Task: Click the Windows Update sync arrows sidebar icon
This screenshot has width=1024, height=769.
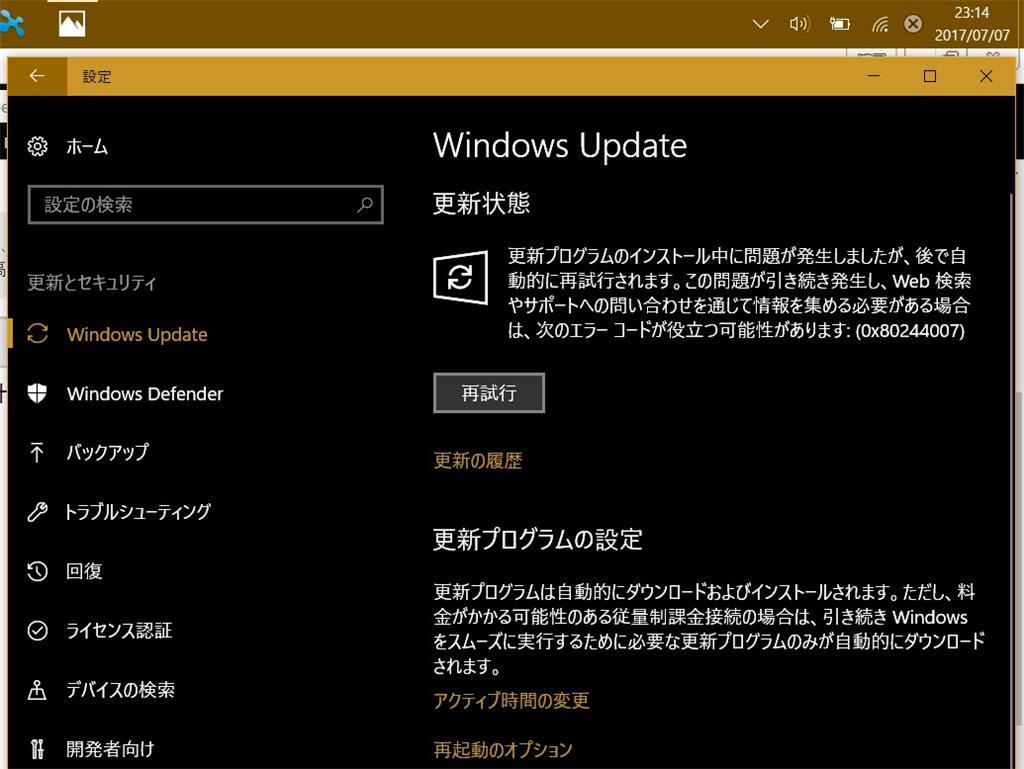Action: coord(37,334)
